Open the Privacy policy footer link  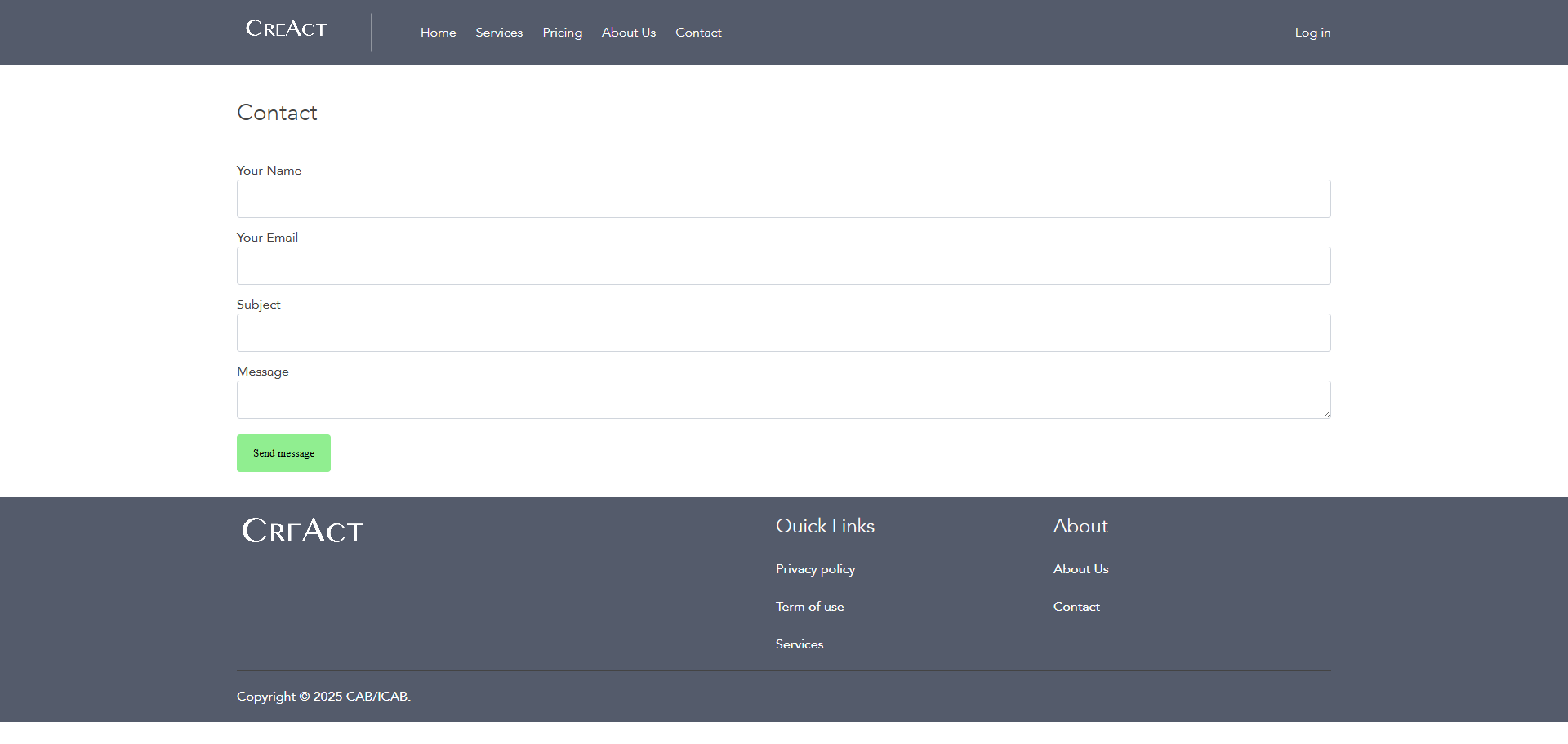coord(815,569)
